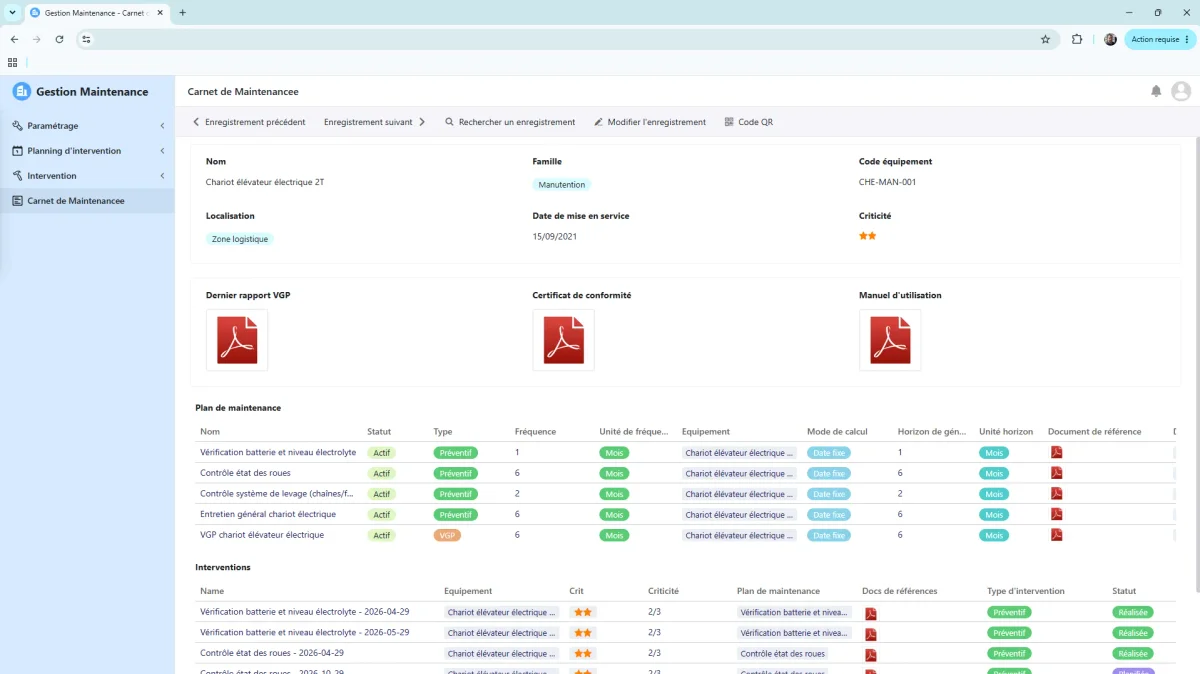Click Rechercher un enregistrement
The height and width of the screenshot is (674, 1200).
tap(510, 122)
